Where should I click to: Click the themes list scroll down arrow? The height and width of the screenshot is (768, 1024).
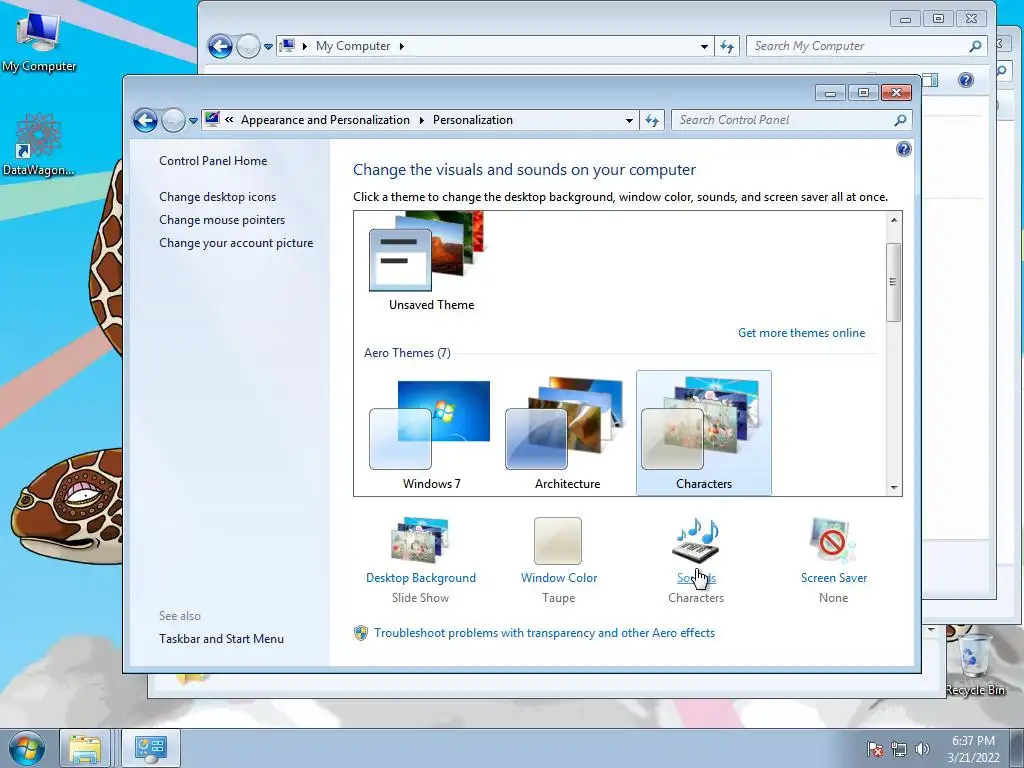894,488
